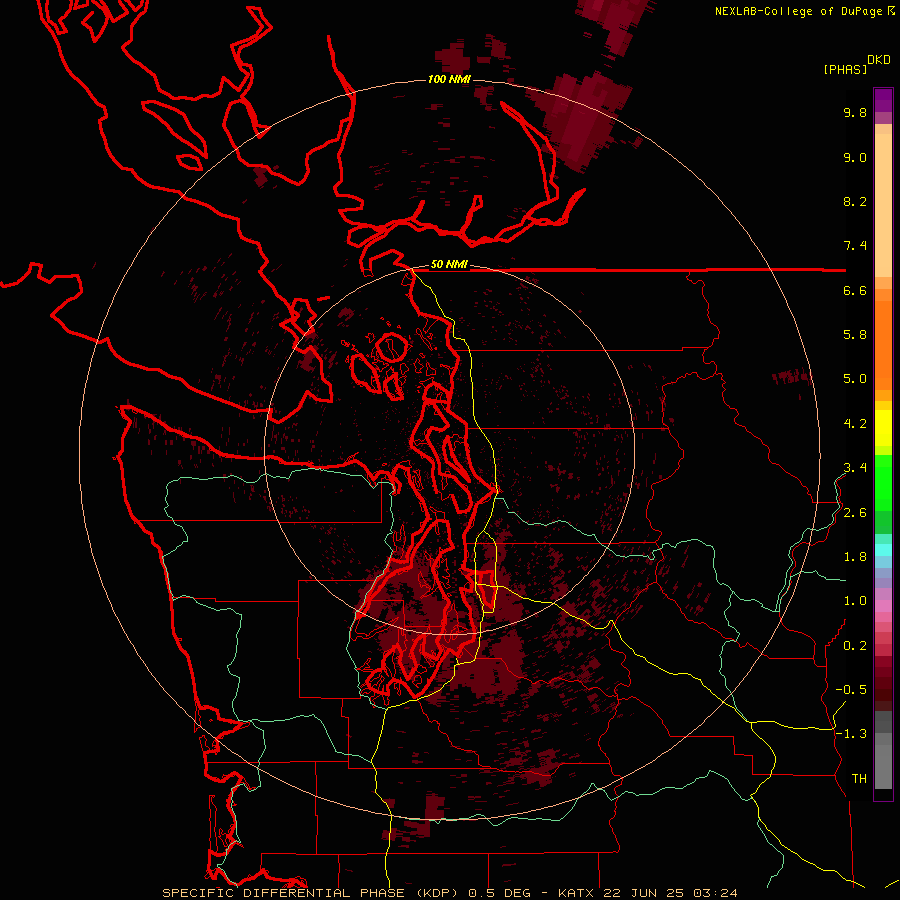Click the KATX station identifier in caption
The height and width of the screenshot is (900, 900).
[x=577, y=893]
